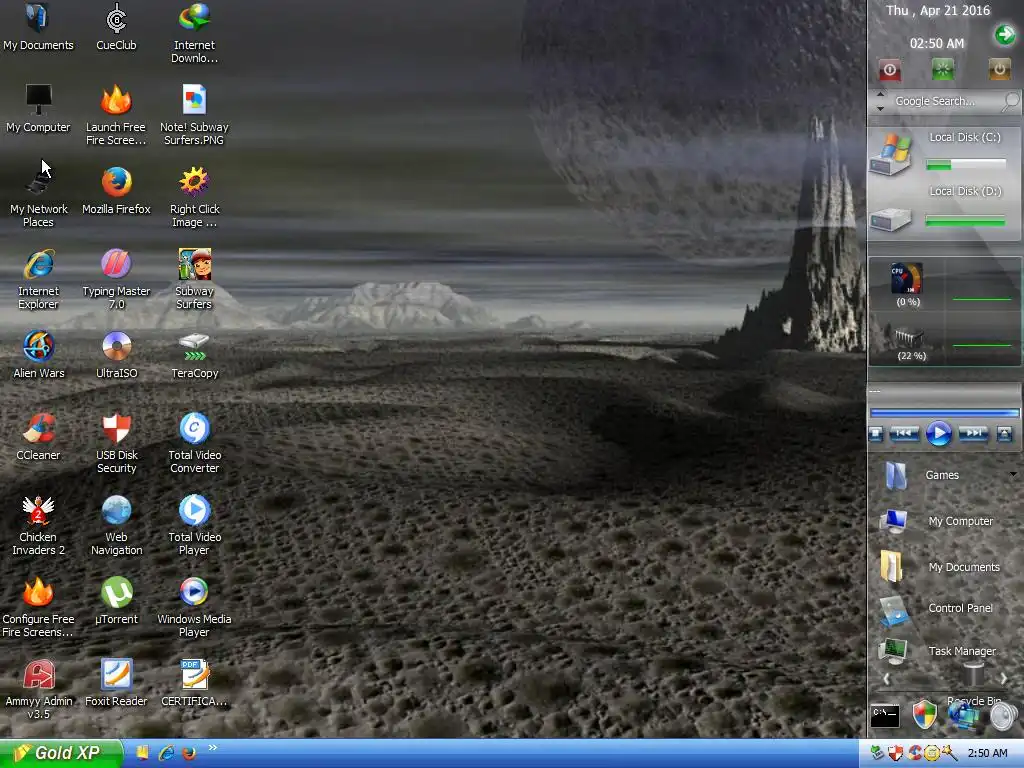
Task: Select the CCleaner desktop icon
Action: pyautogui.click(x=38, y=436)
